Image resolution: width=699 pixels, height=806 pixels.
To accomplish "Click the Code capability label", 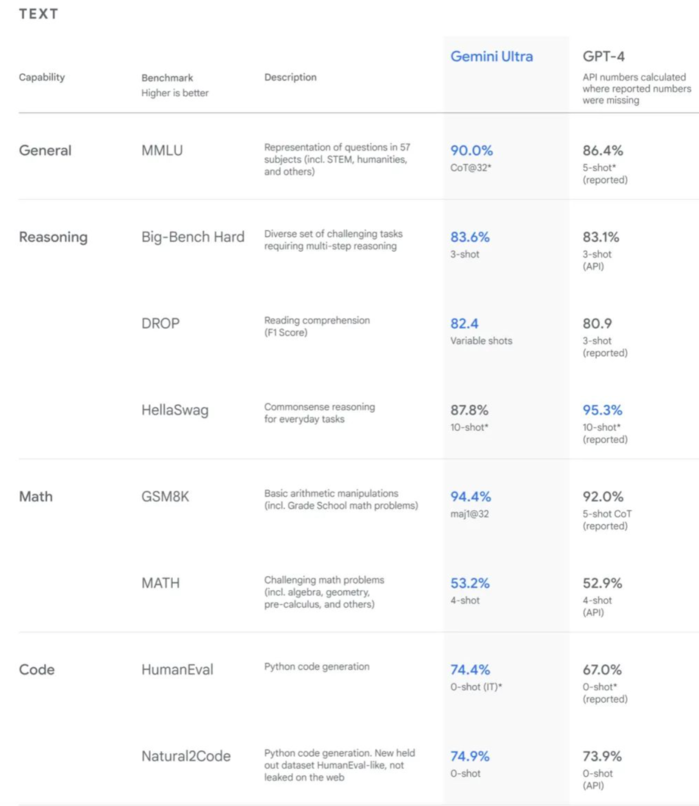I will [x=36, y=670].
